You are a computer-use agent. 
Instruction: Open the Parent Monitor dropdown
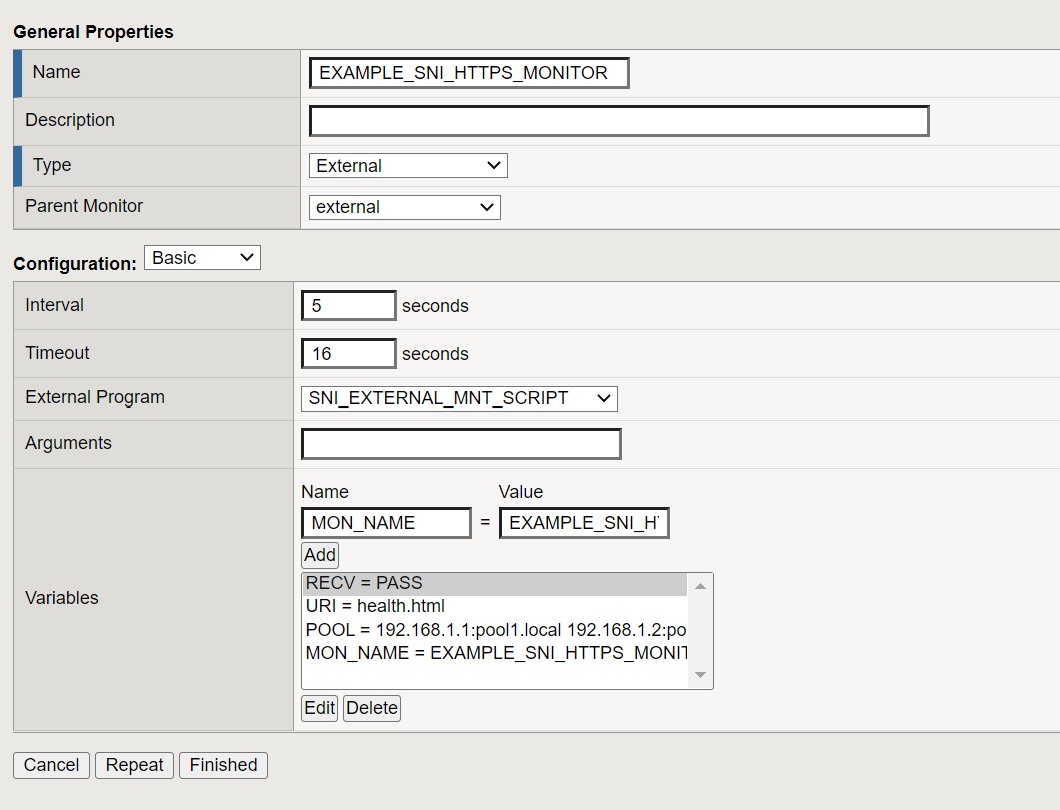(x=404, y=207)
